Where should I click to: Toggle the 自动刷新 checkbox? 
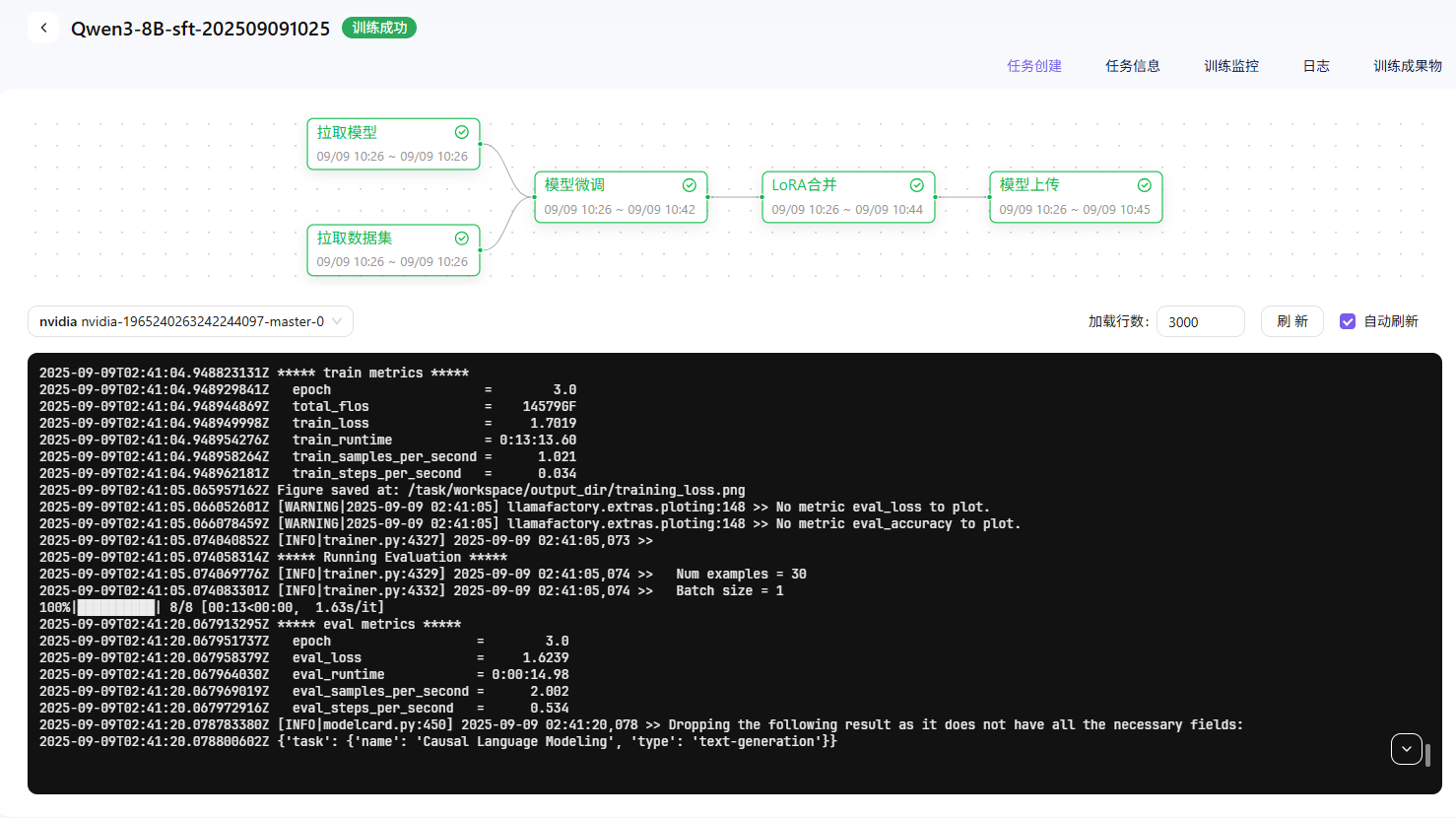tap(1348, 321)
